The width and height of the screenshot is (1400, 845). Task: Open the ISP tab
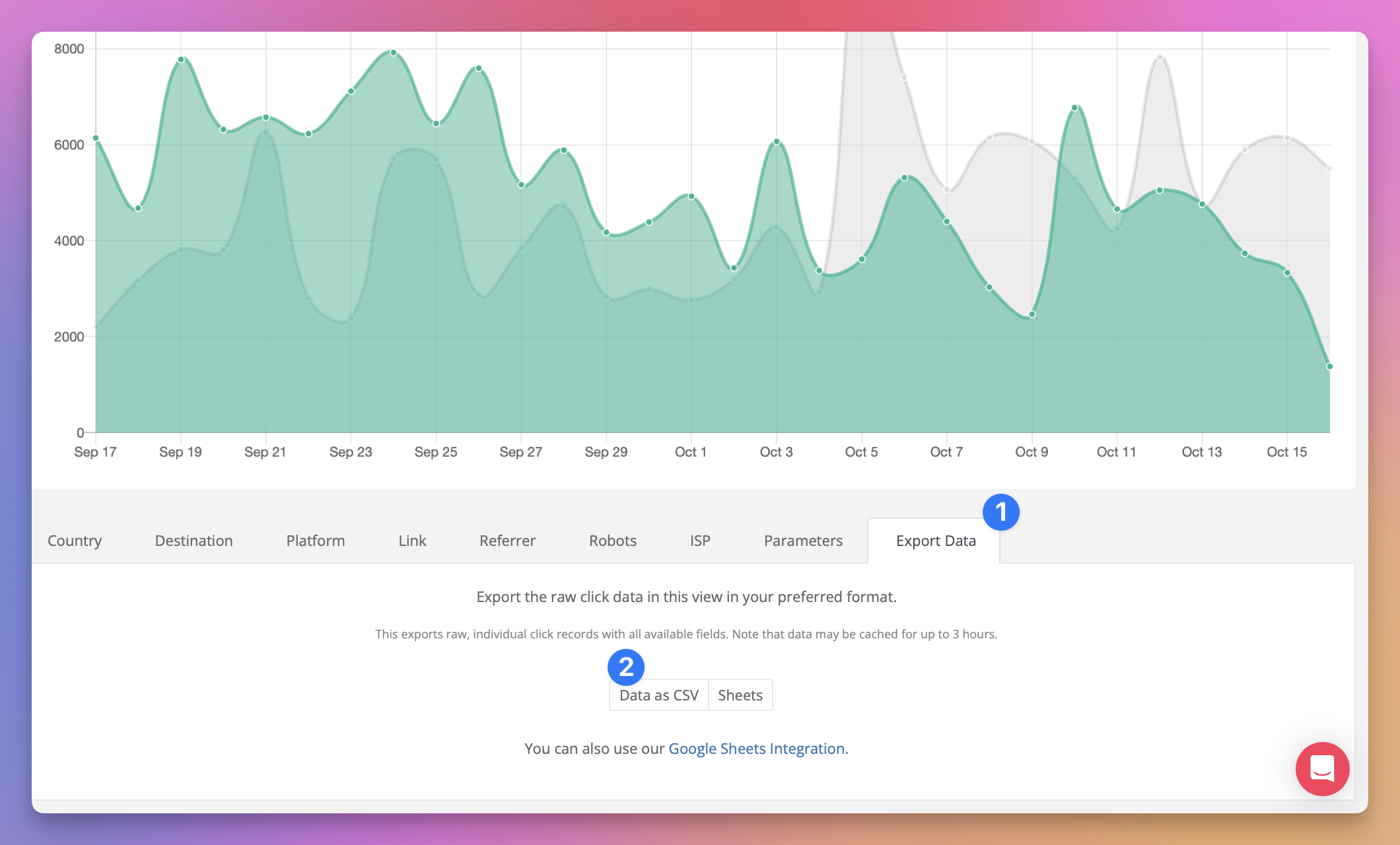pos(700,541)
